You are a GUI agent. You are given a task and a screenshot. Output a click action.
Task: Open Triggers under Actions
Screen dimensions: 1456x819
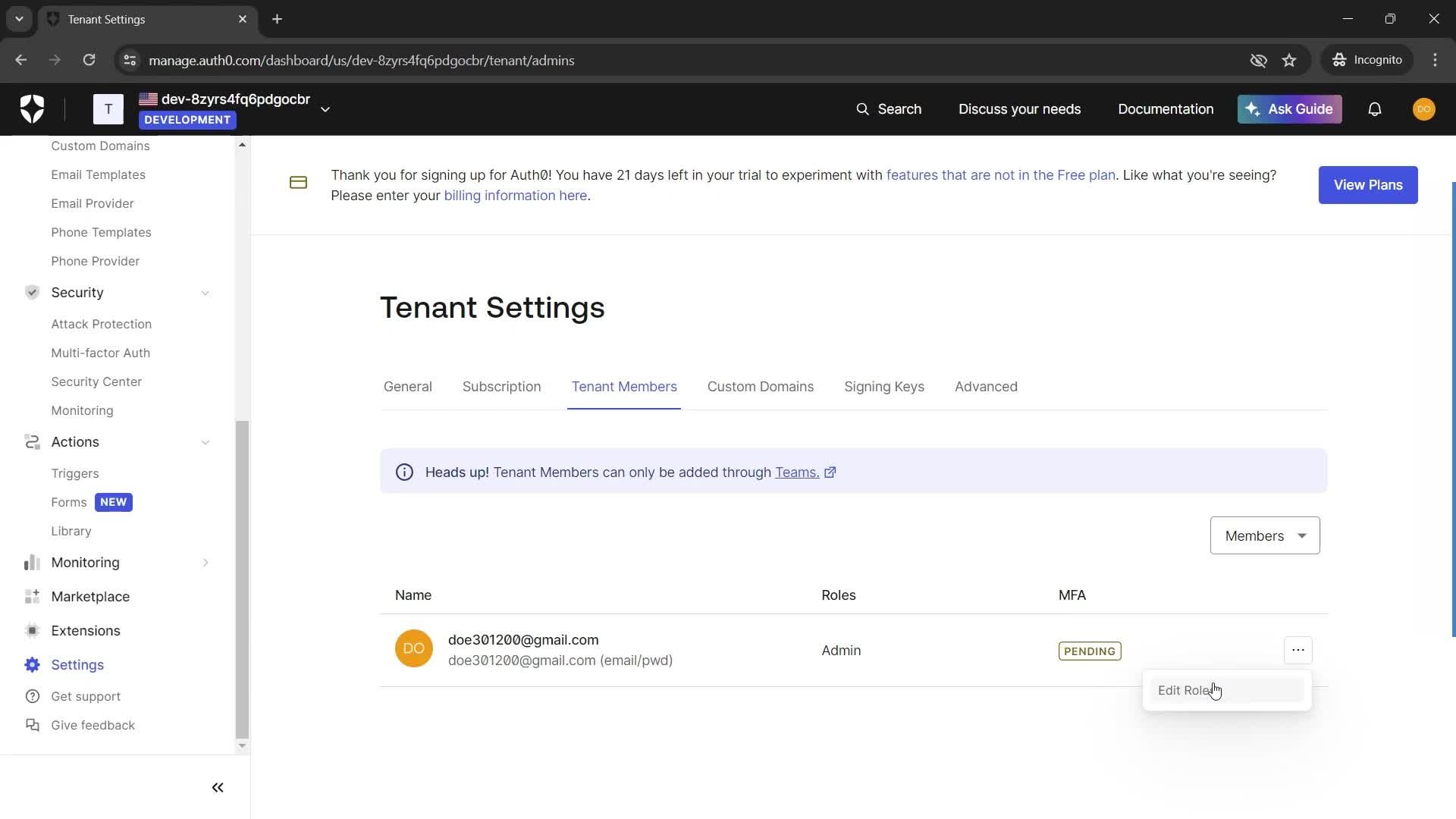74,473
